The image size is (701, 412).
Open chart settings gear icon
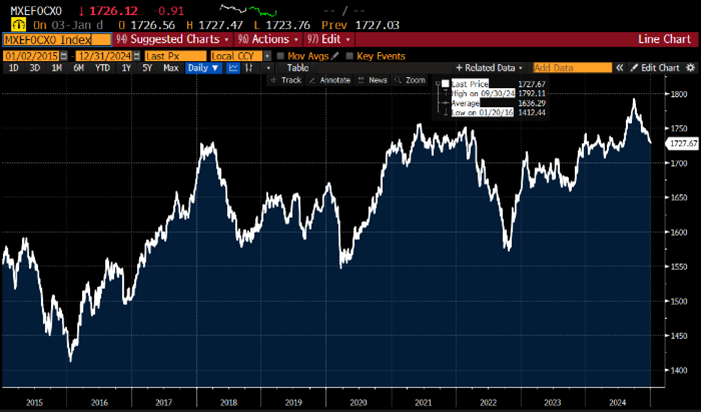pyautogui.click(x=687, y=68)
